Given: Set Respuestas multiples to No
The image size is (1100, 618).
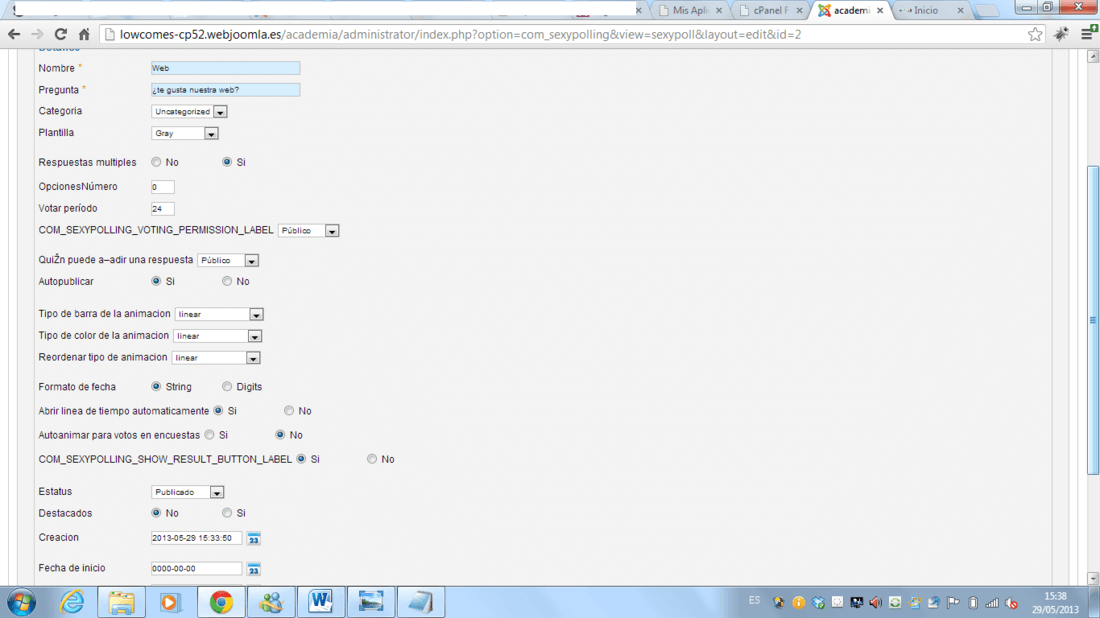Looking at the screenshot, I should click(156, 162).
